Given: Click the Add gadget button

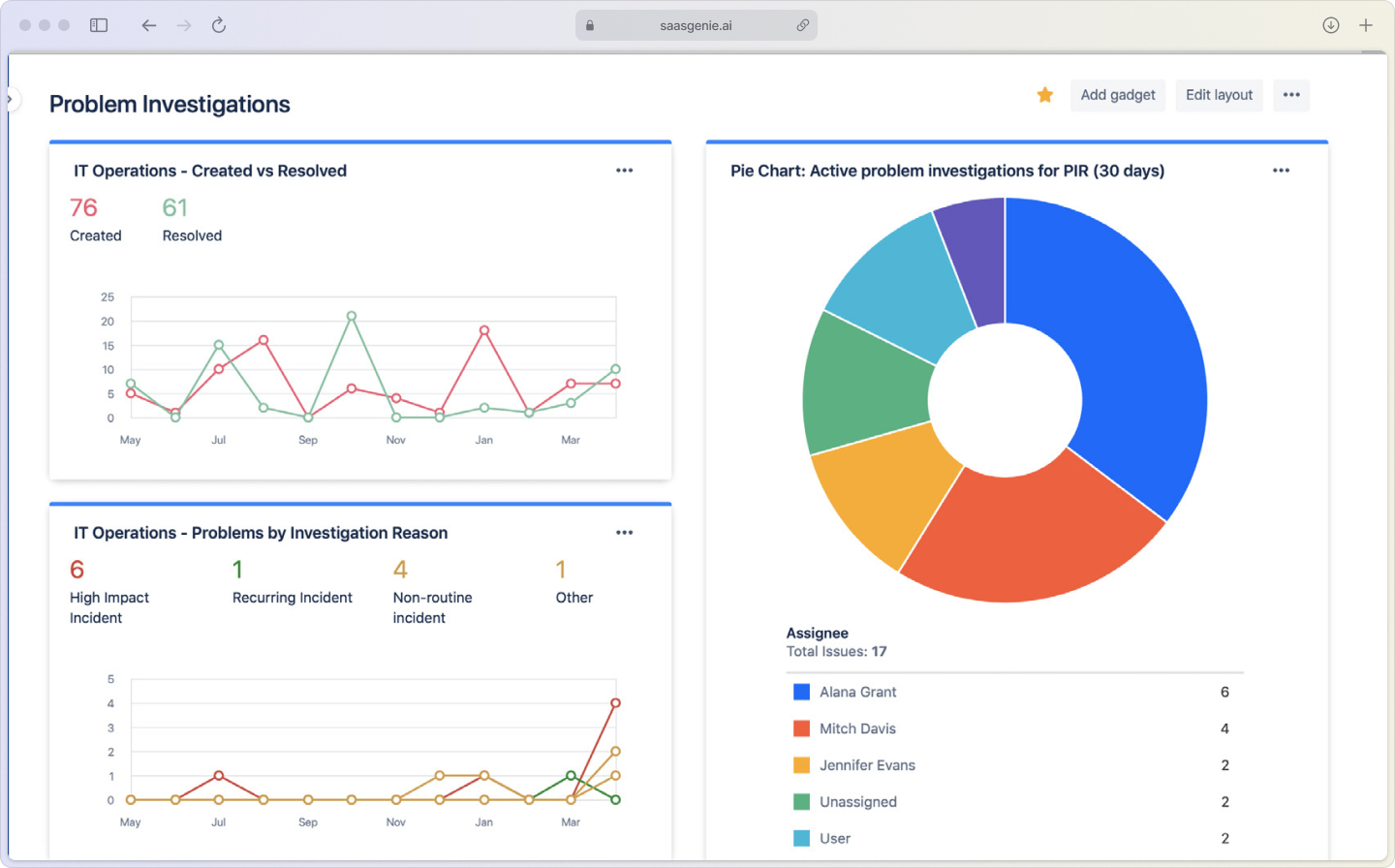Looking at the screenshot, I should (x=1118, y=95).
